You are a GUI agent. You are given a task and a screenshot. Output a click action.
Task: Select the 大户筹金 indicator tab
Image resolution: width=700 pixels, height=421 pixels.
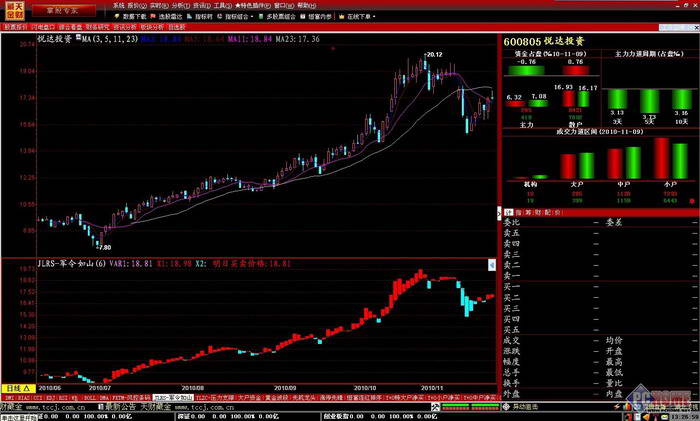249,397
